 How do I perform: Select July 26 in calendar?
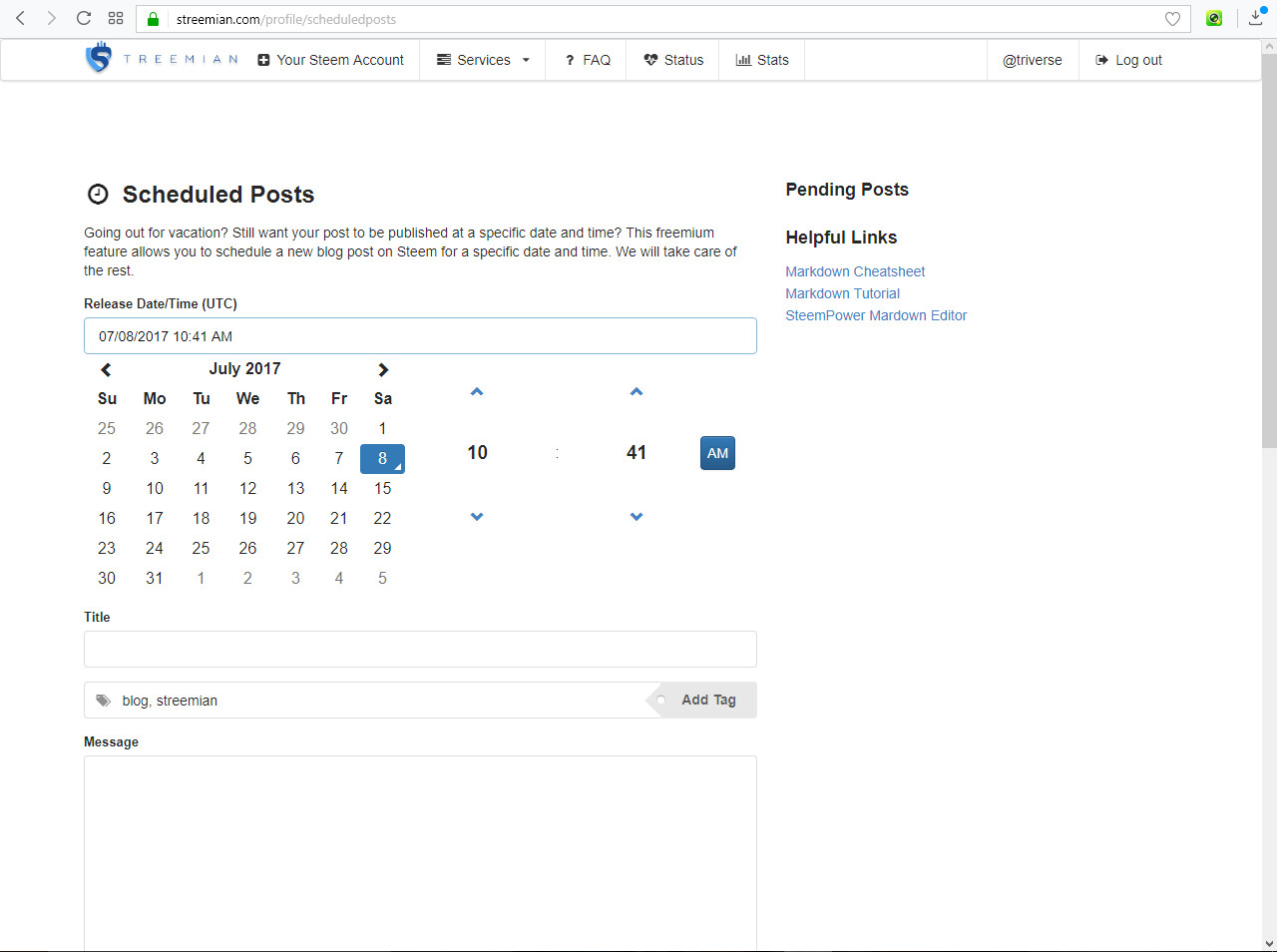pos(247,548)
